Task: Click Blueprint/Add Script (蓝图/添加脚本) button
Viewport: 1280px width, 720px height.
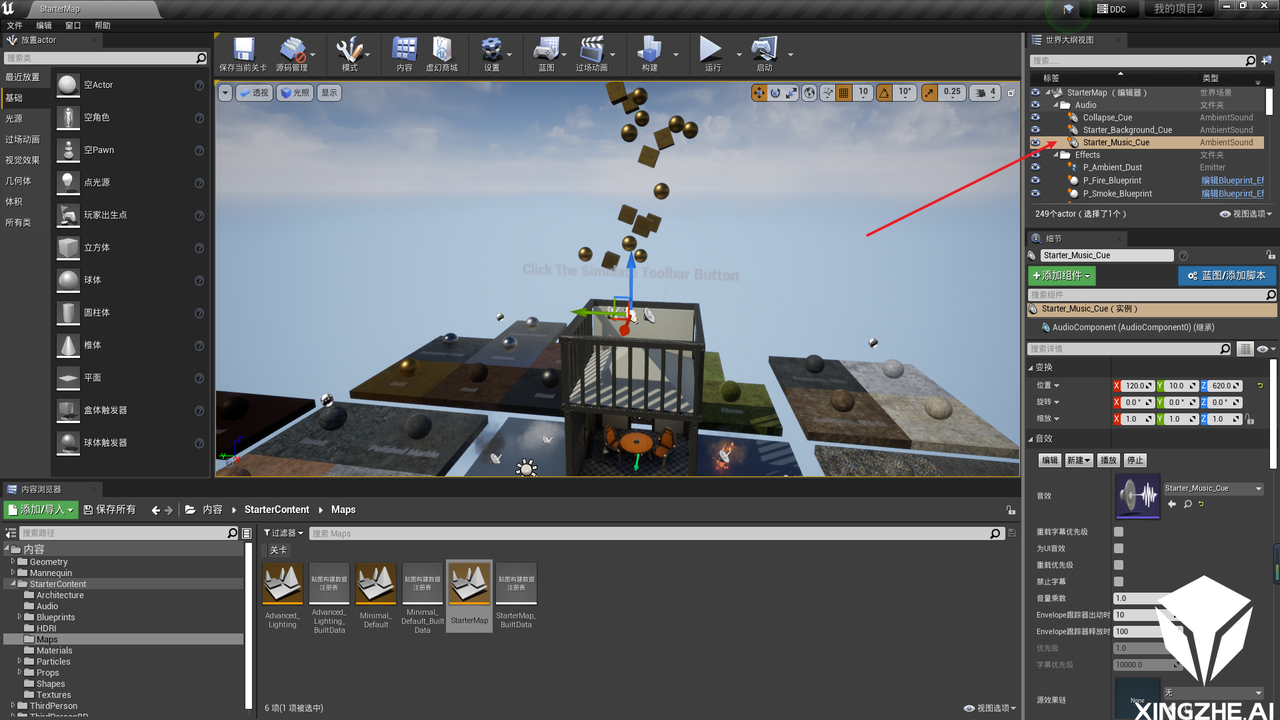Action: [x=1227, y=275]
